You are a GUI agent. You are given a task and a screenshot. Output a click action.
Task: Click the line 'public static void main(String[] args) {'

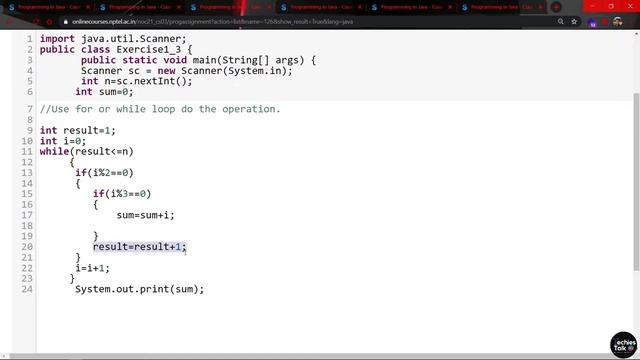[198, 60]
